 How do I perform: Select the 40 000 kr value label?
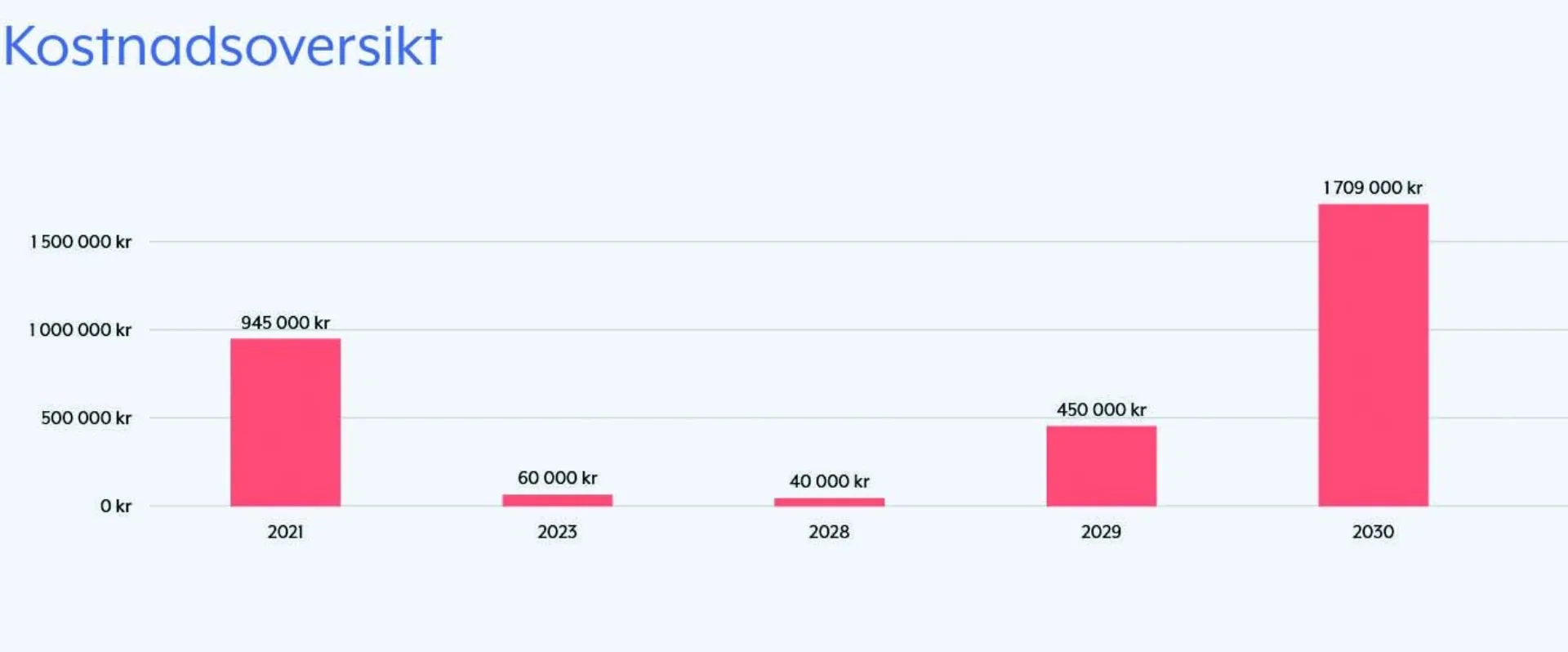[x=829, y=481]
